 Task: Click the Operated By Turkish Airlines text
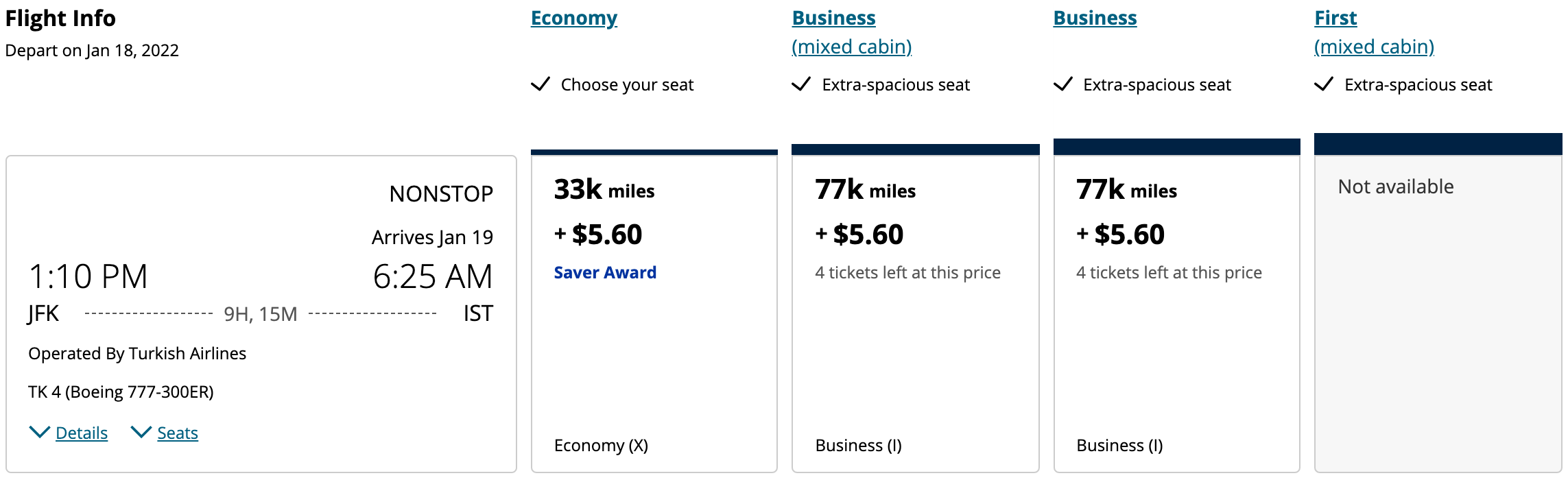(x=137, y=354)
